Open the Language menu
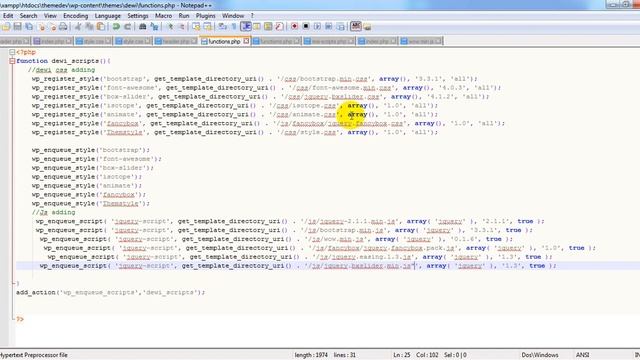 click(x=108, y=16)
